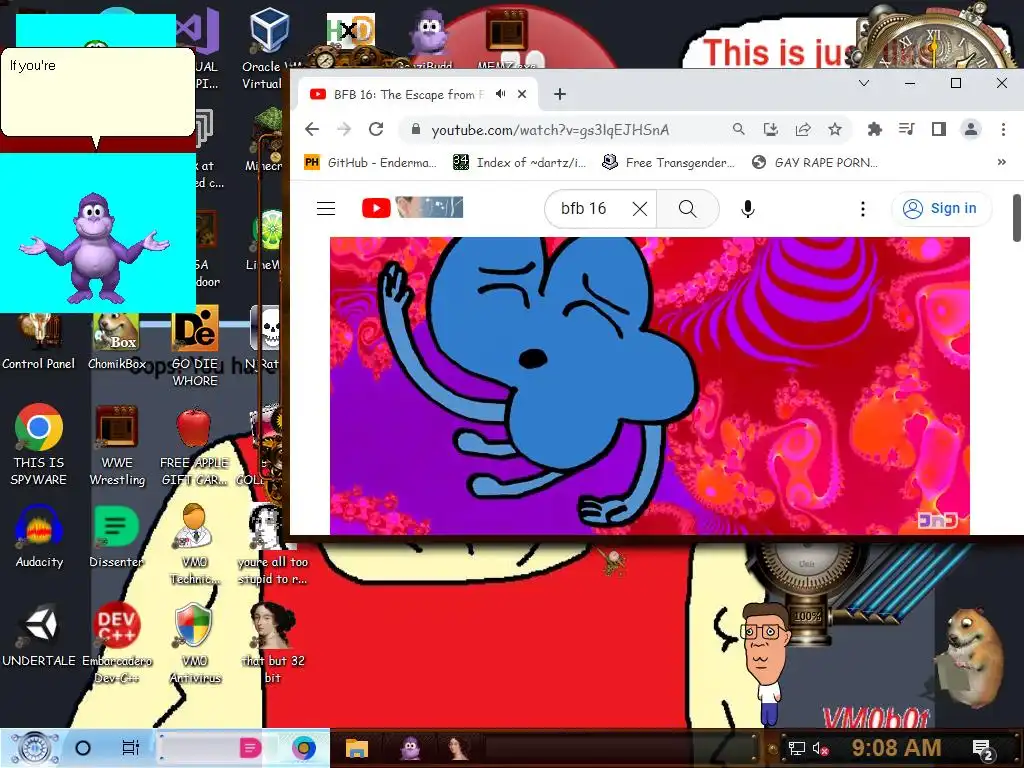
Task: Open the tray network icon
Action: (x=796, y=748)
